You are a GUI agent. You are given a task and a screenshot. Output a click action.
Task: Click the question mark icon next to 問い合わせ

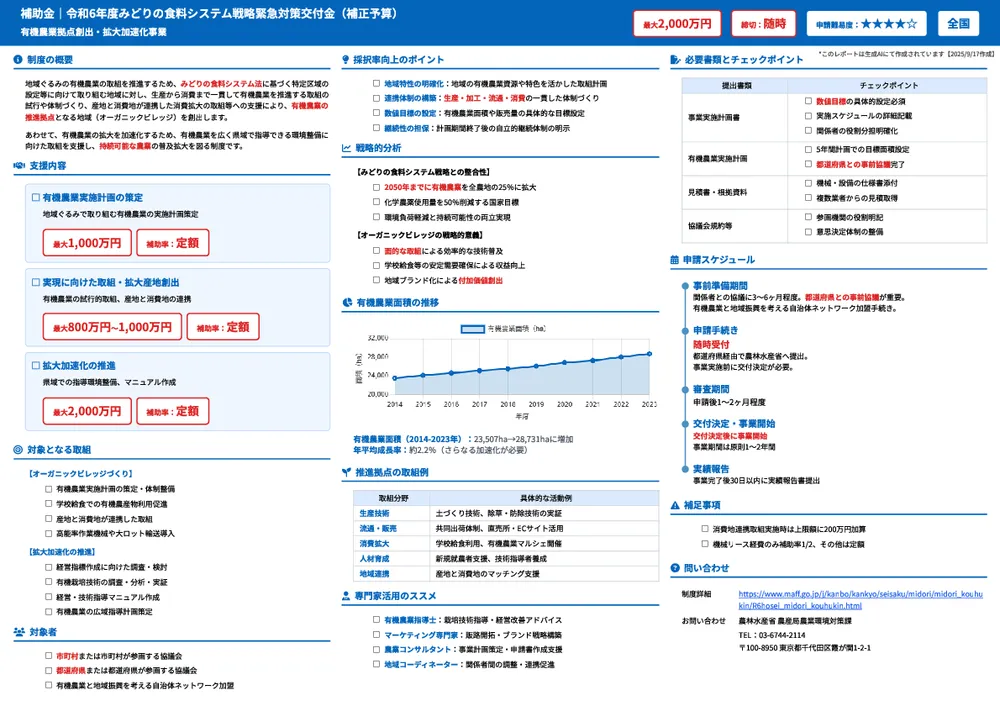click(674, 567)
